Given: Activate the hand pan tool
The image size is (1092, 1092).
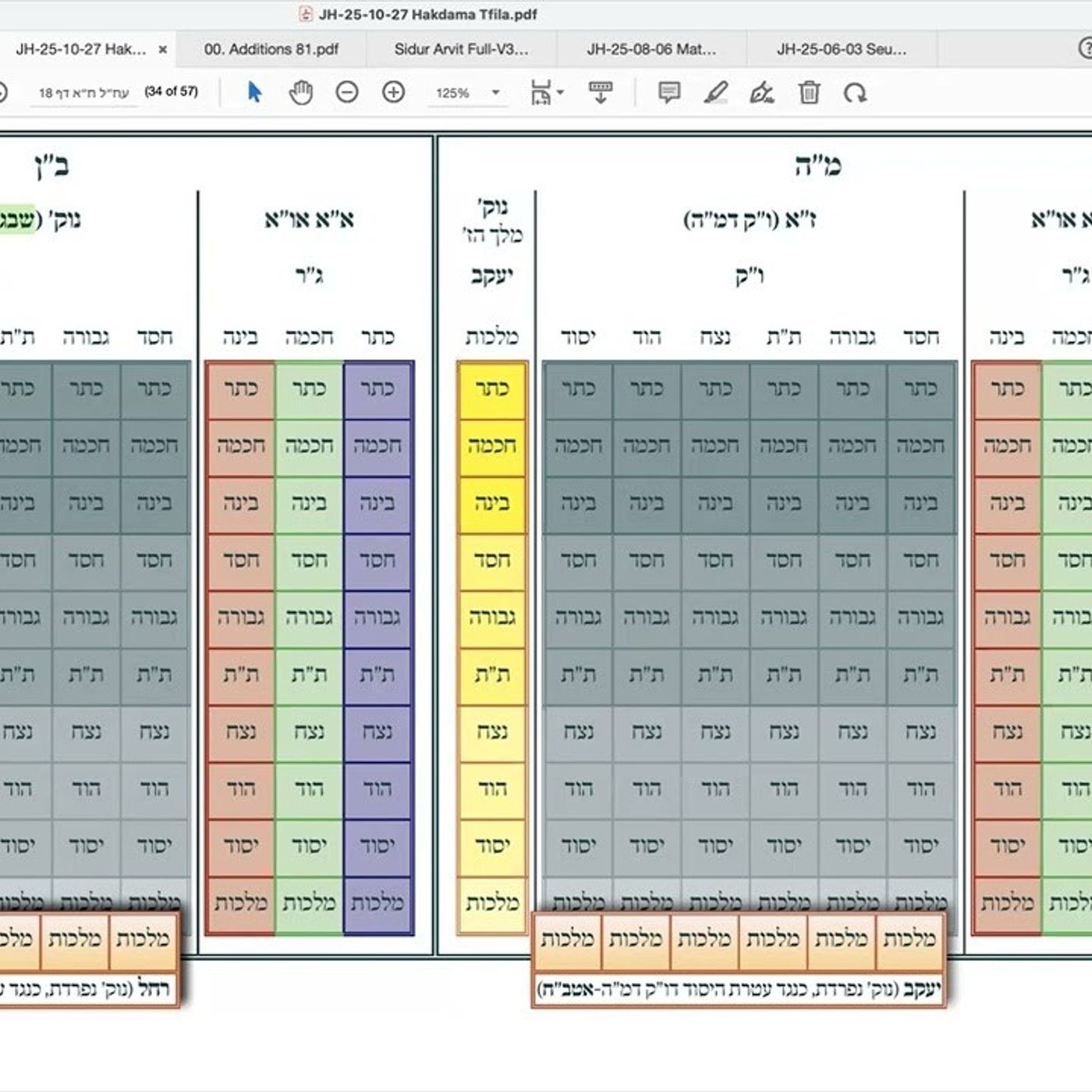Looking at the screenshot, I should coord(300,93).
